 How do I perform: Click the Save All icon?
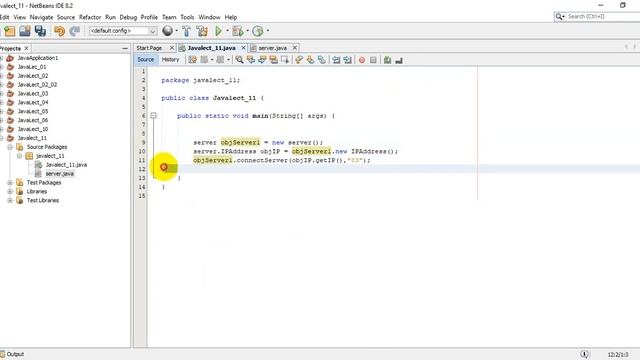40,31
